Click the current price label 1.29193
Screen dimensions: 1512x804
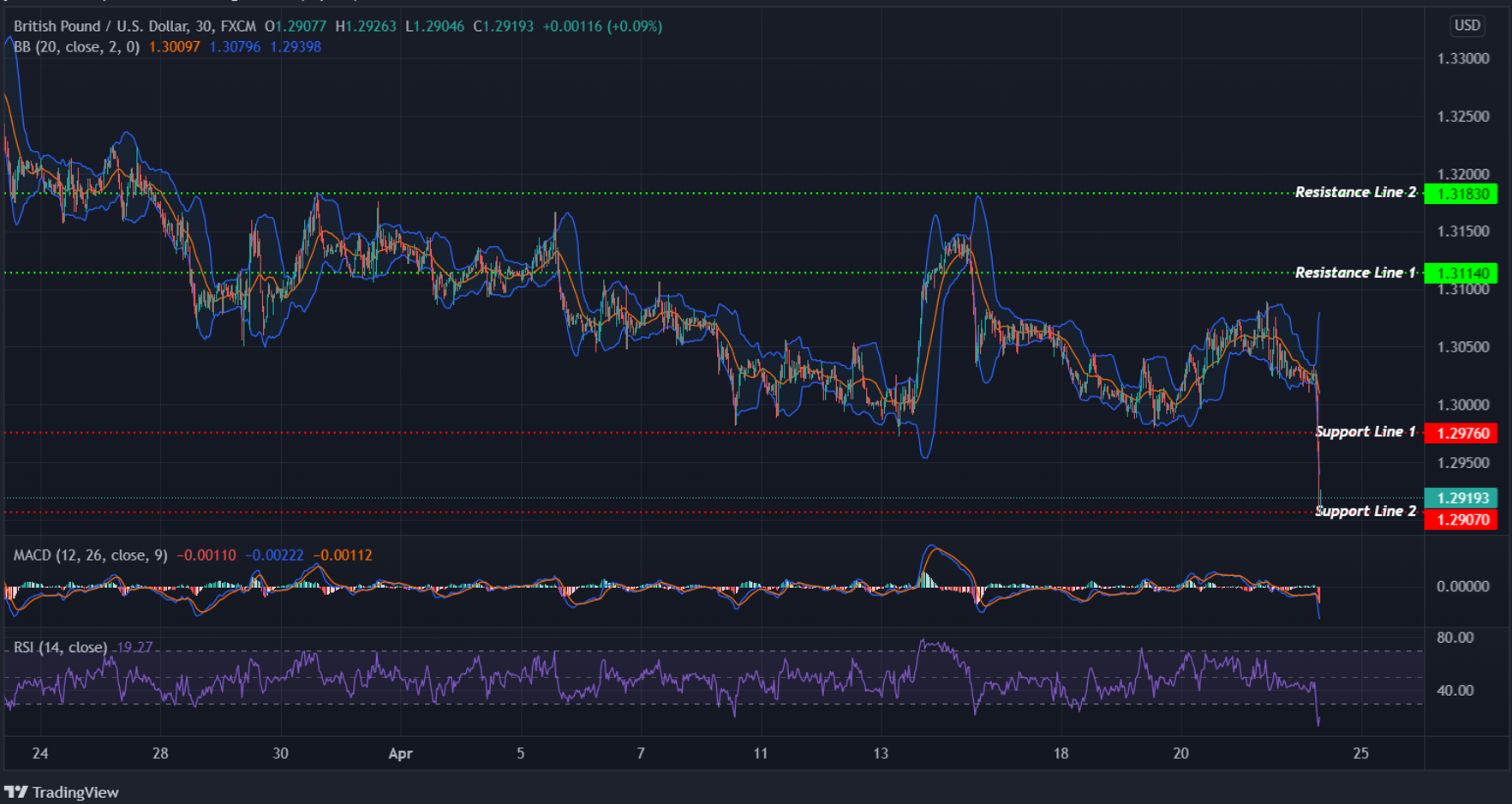tap(1461, 495)
